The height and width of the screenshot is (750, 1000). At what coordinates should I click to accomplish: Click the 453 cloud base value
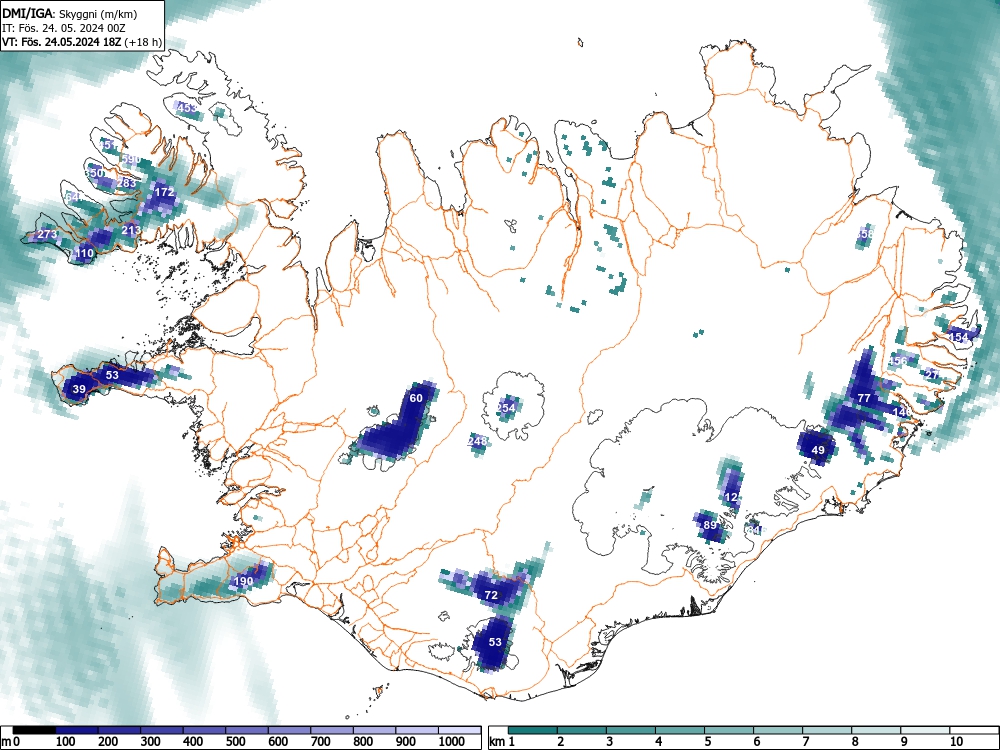click(188, 108)
